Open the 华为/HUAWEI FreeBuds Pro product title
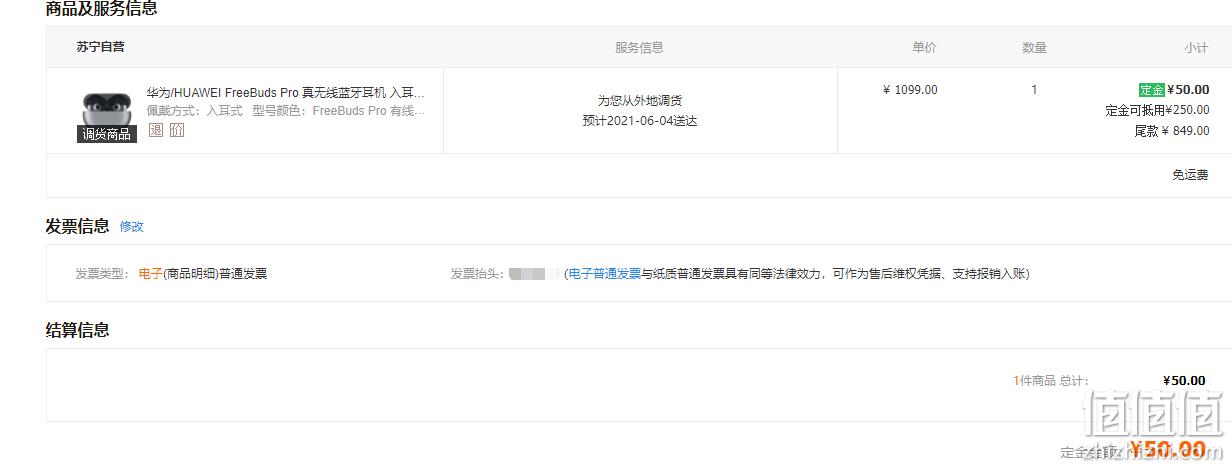 (286, 92)
